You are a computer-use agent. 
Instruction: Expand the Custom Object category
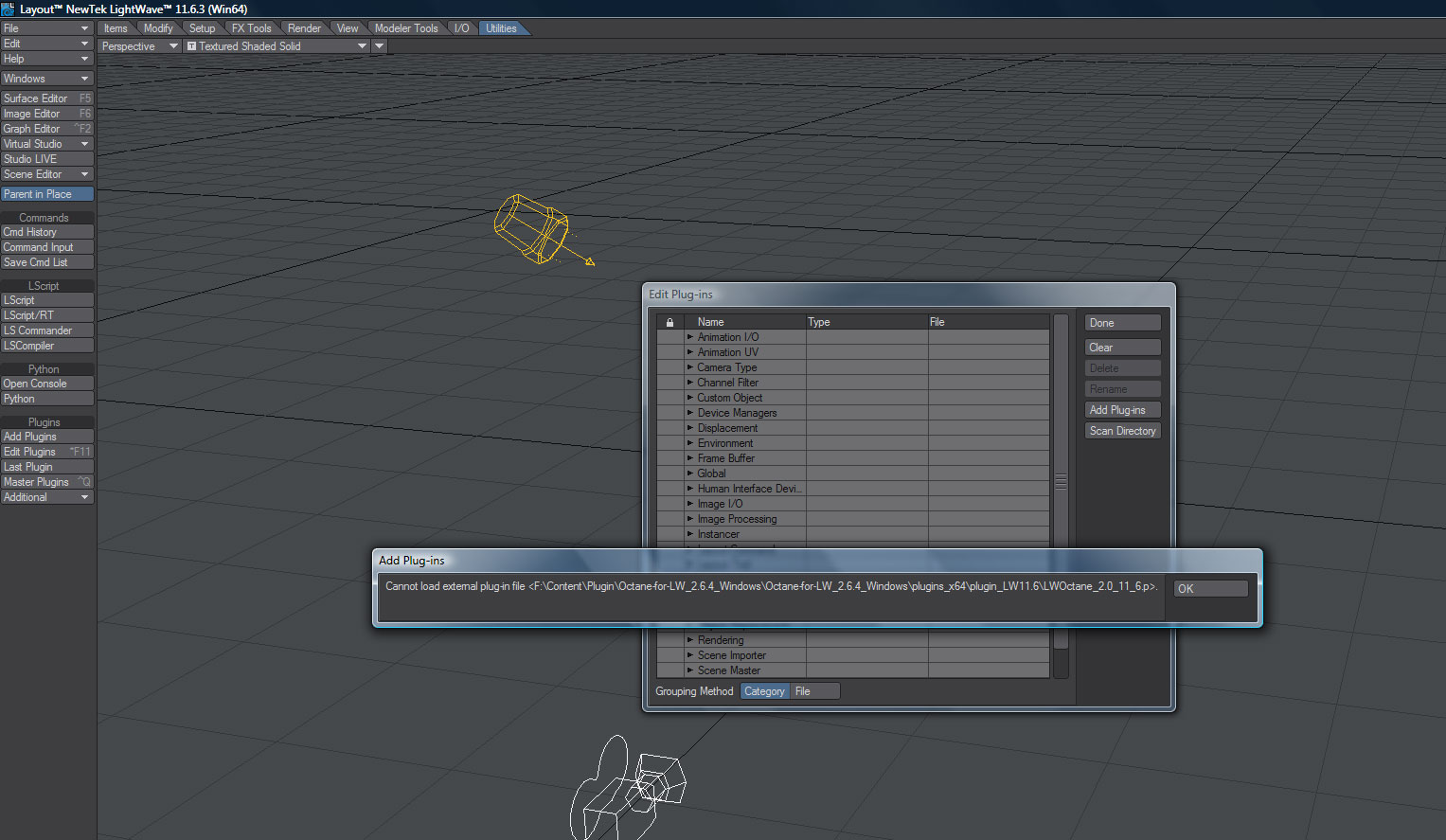coord(690,398)
